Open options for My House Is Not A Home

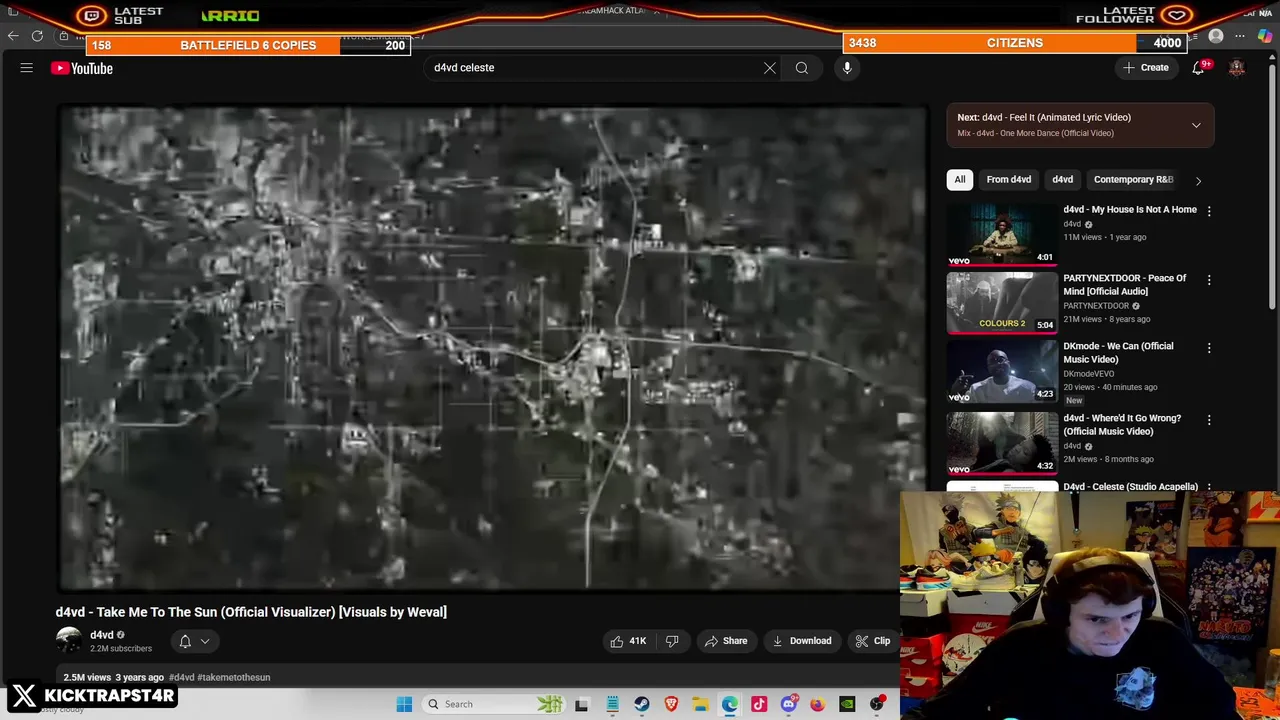1209,211
